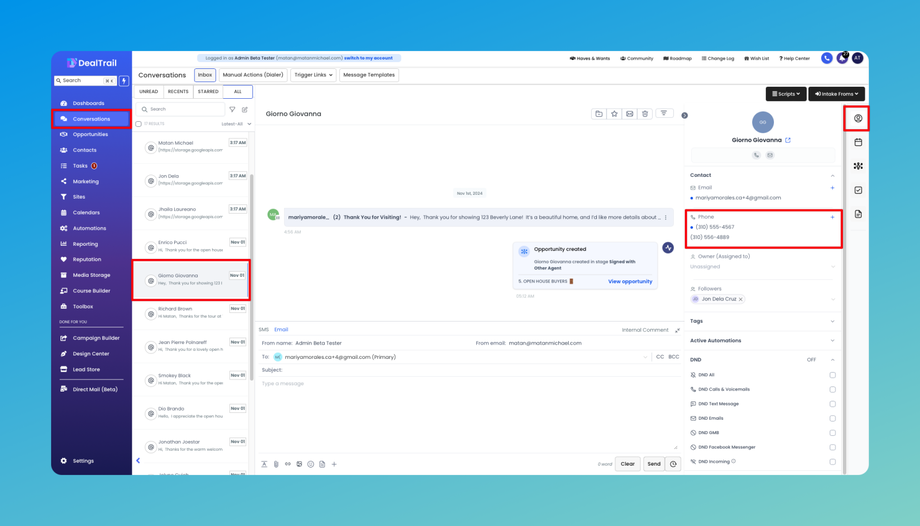
Task: Switch to the Unread tab
Action: [x=148, y=92]
